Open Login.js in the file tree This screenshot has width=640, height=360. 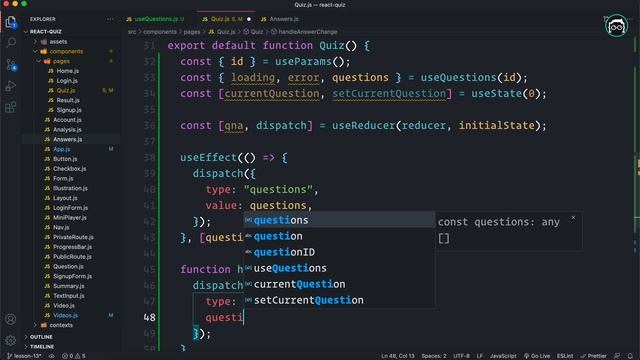67,81
